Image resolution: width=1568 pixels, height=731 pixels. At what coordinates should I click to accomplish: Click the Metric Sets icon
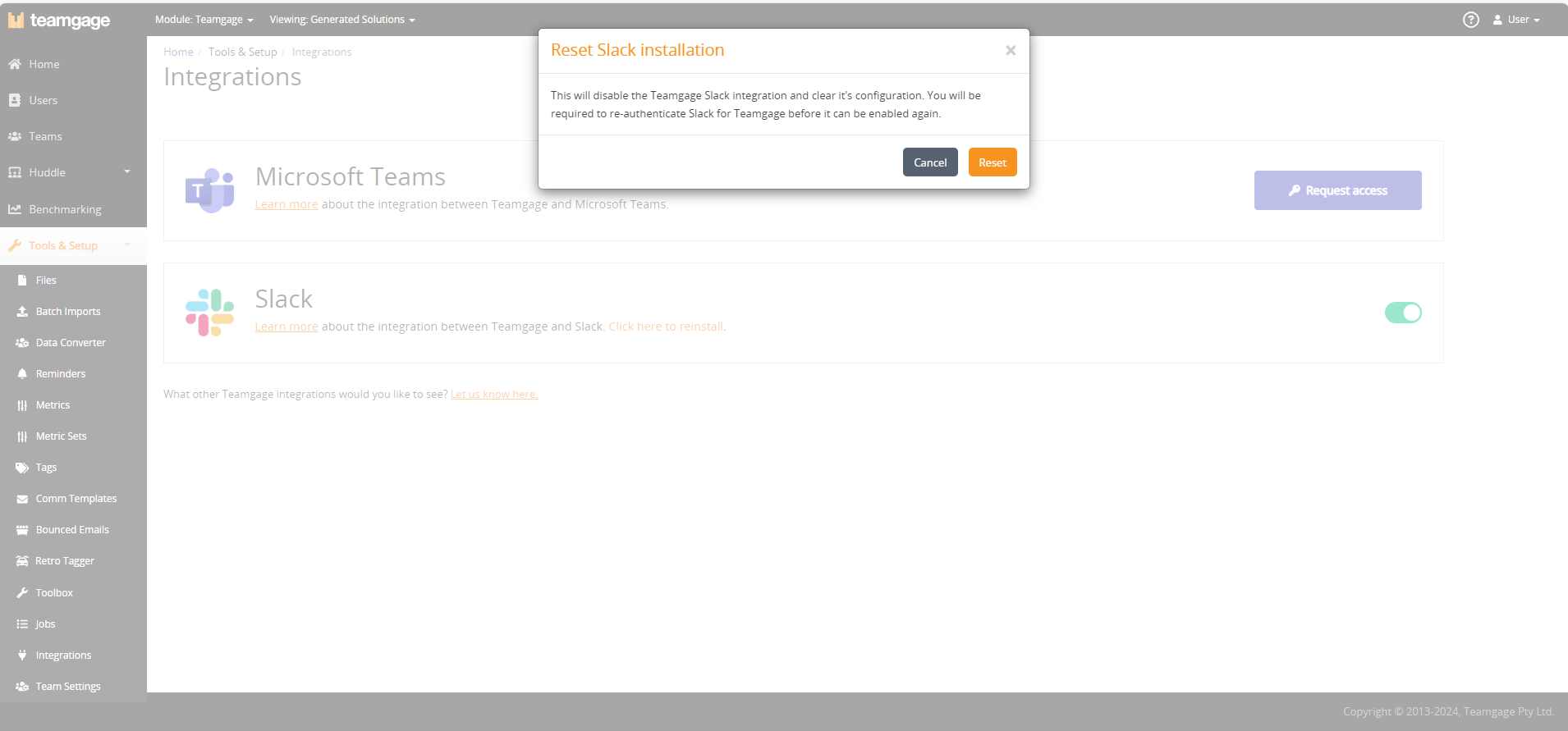pos(22,436)
